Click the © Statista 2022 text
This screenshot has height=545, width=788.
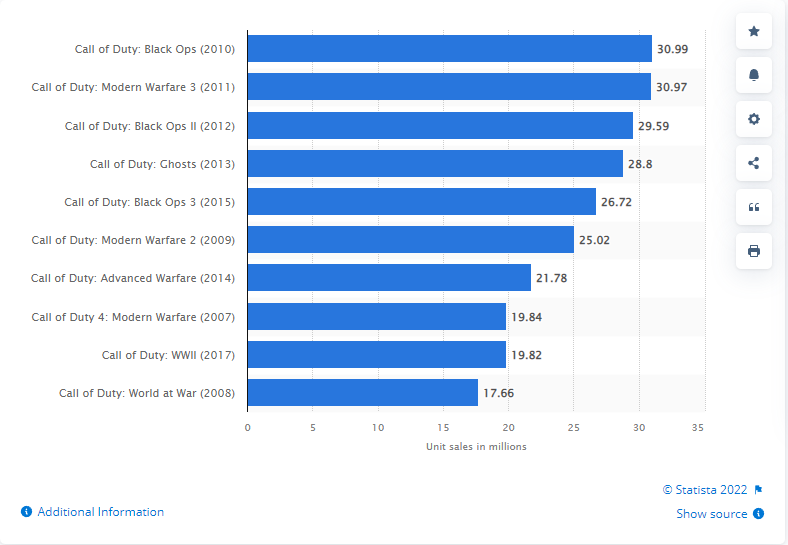tap(705, 490)
